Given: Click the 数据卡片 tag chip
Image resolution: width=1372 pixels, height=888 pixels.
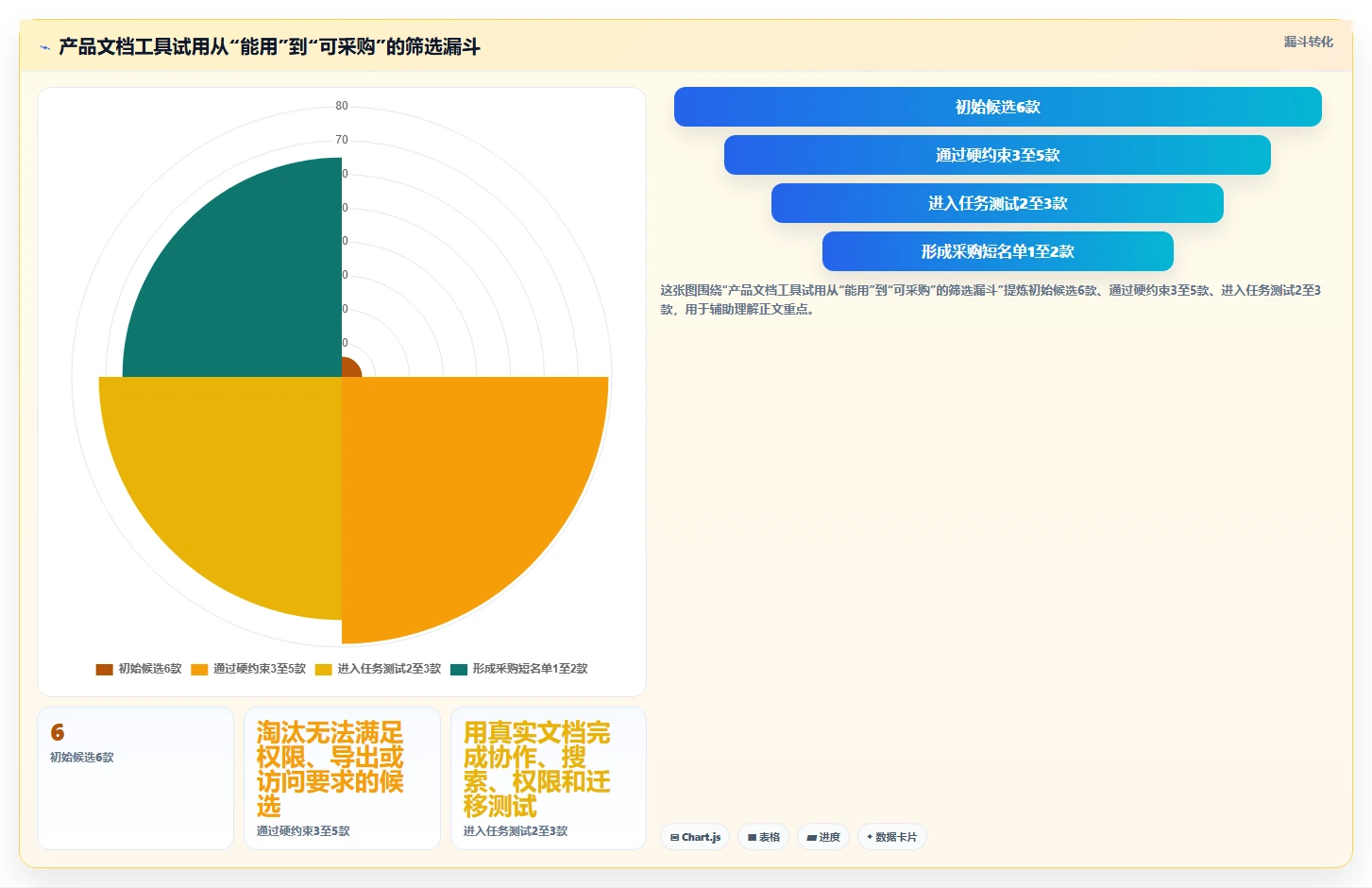Looking at the screenshot, I should click(x=892, y=837).
